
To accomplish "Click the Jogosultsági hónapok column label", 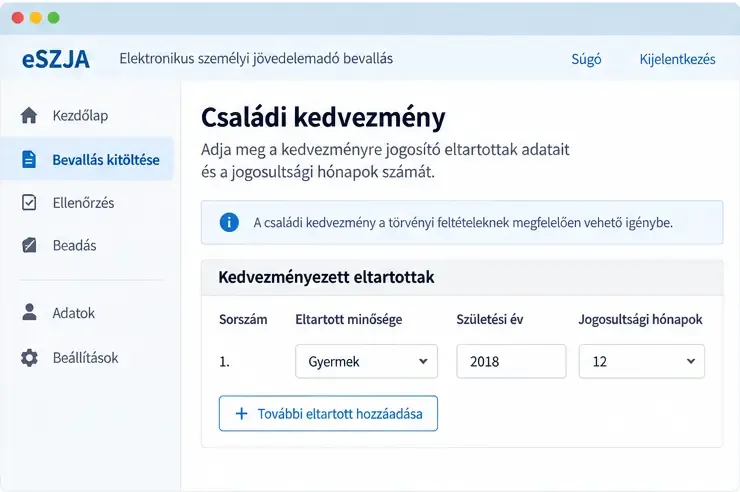I will (x=640, y=319).
